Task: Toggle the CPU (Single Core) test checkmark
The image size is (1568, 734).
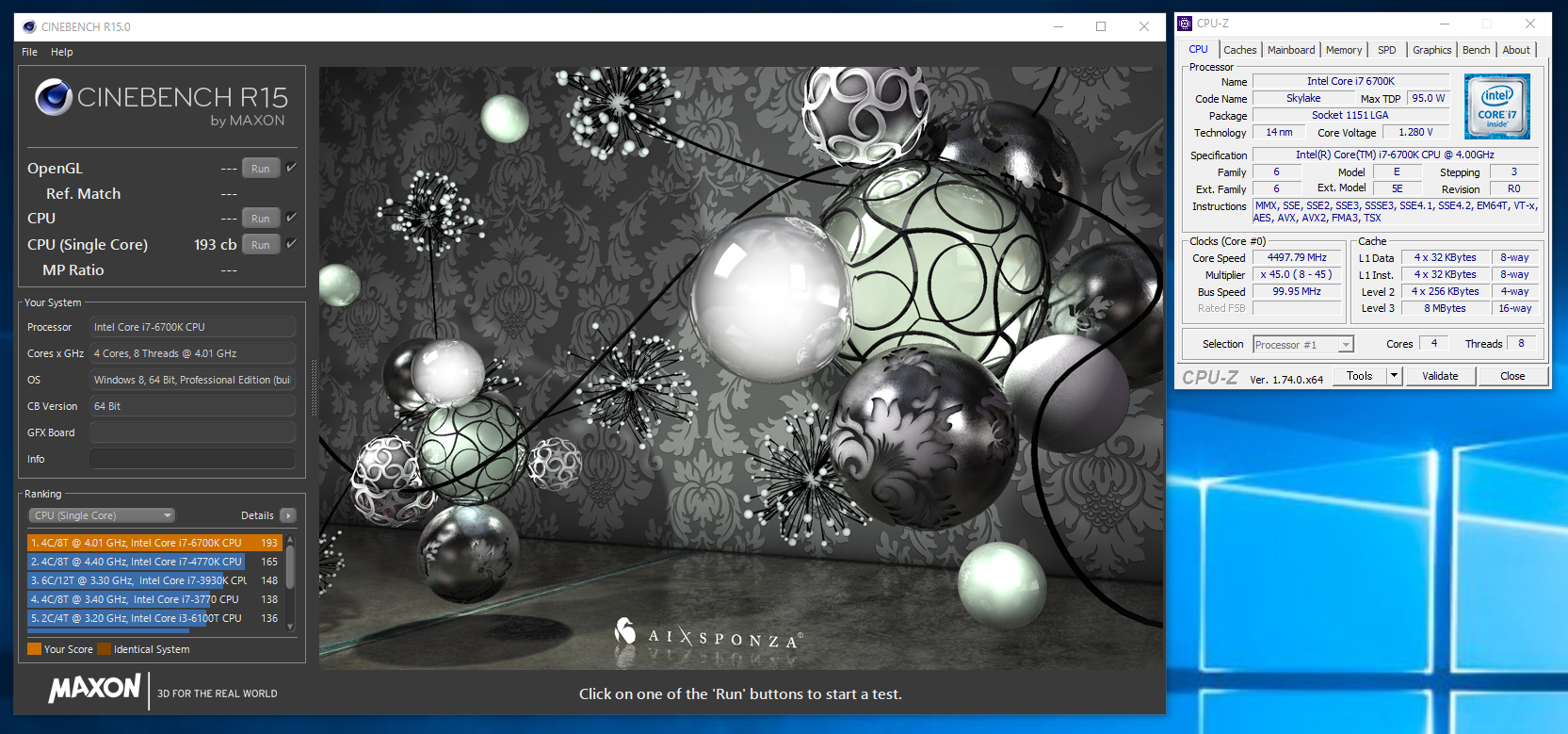Action: 292,244
